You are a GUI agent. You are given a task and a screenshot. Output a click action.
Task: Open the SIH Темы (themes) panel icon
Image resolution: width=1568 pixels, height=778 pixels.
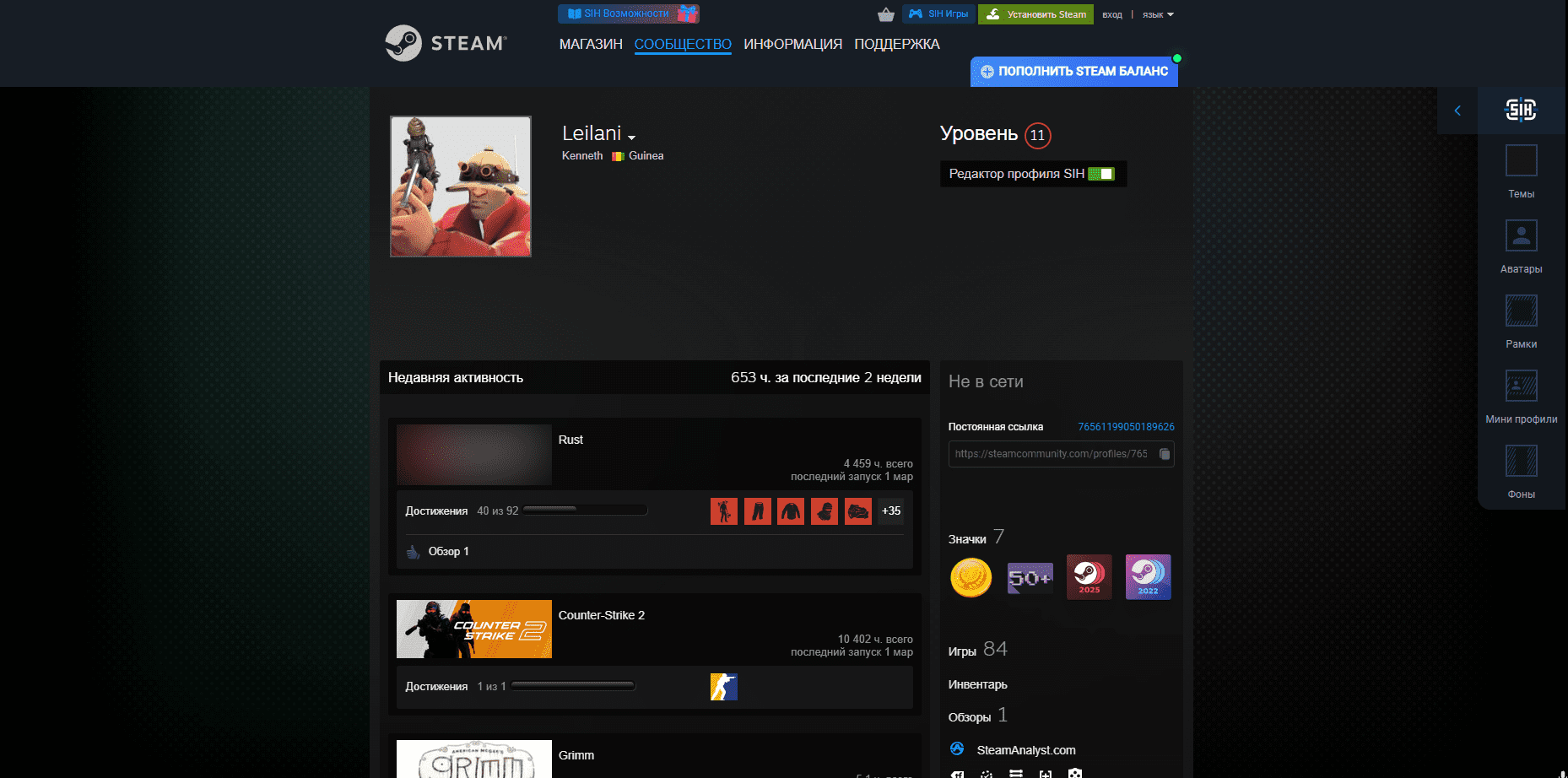tap(1521, 161)
